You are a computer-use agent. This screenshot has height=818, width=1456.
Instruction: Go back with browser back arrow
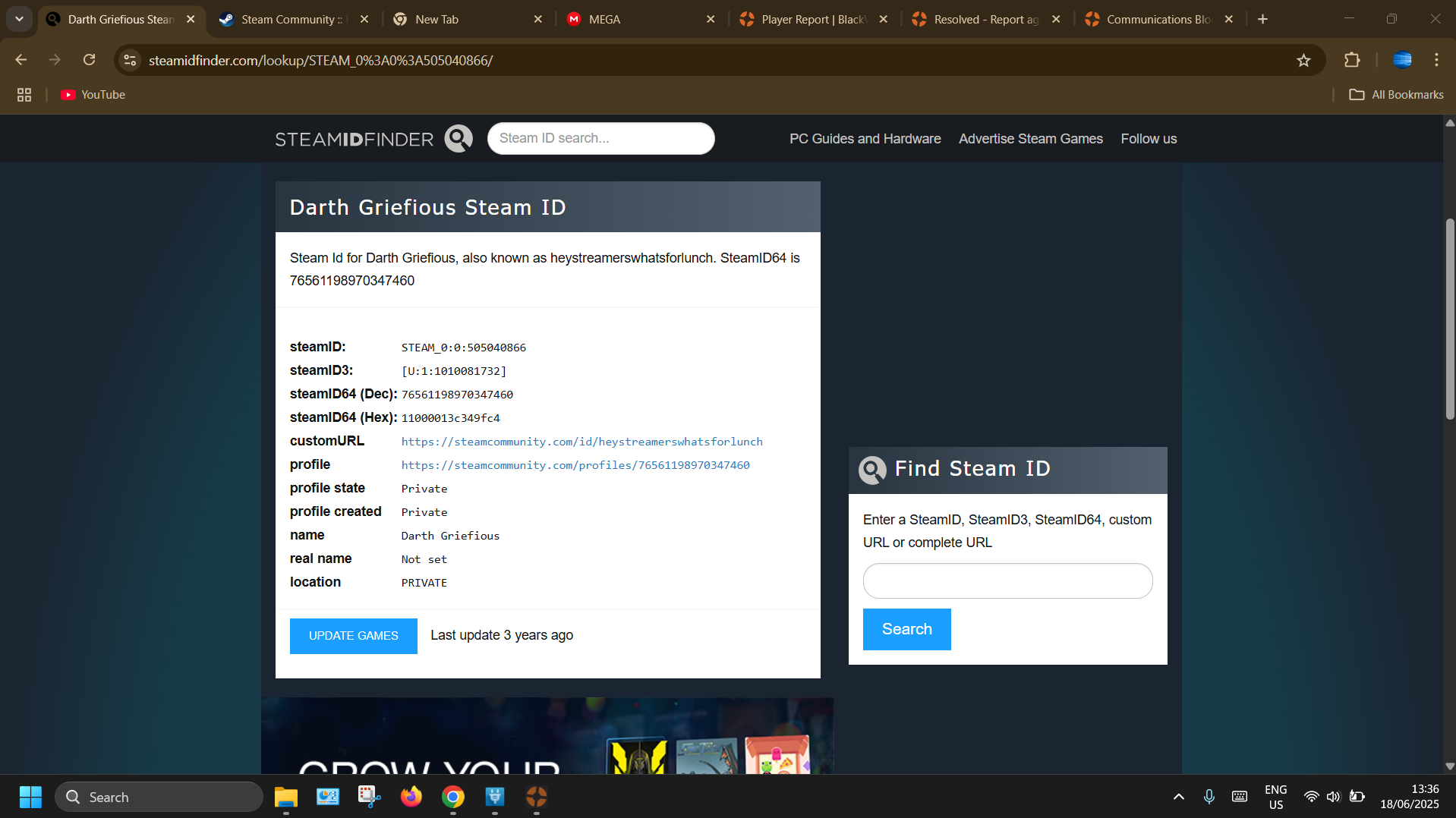(21, 60)
